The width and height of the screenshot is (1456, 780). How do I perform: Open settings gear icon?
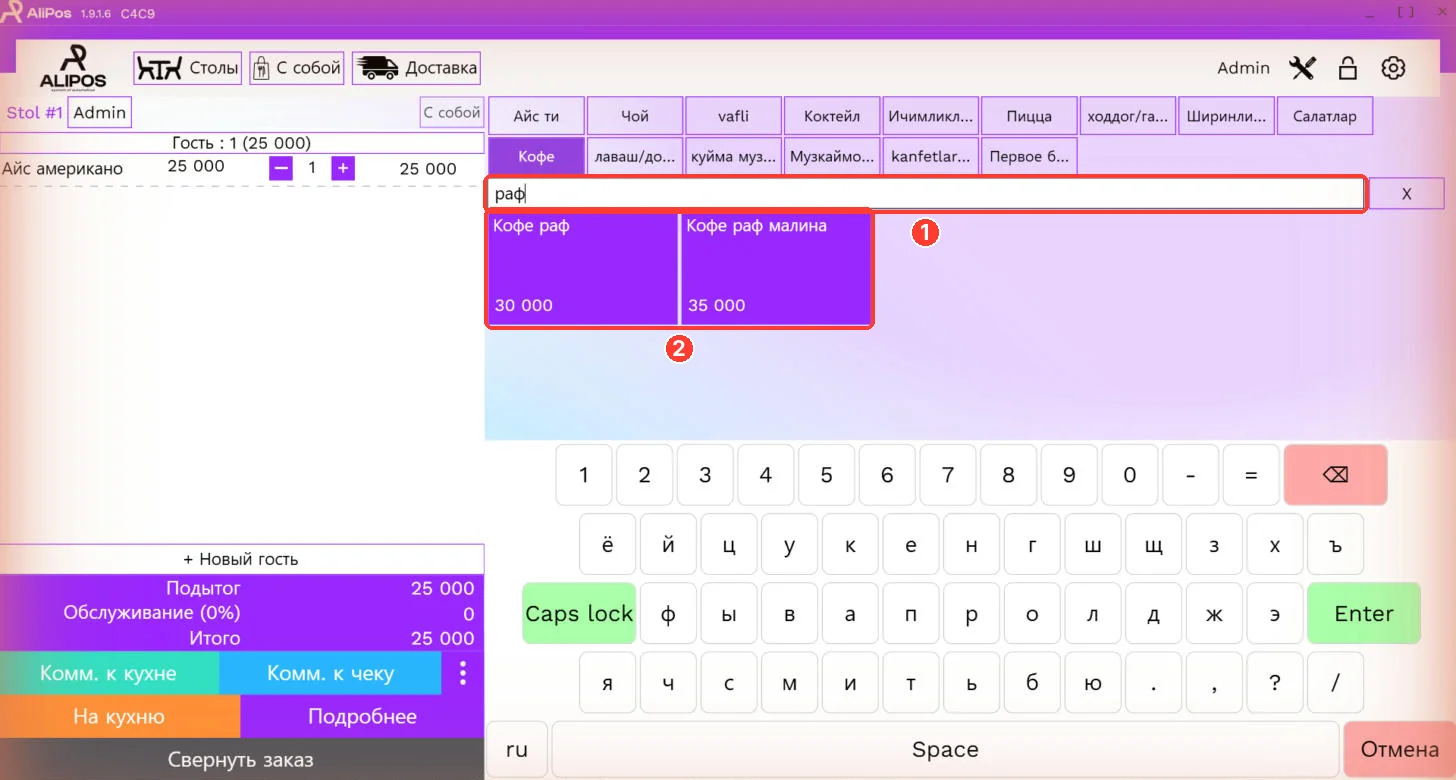1393,68
